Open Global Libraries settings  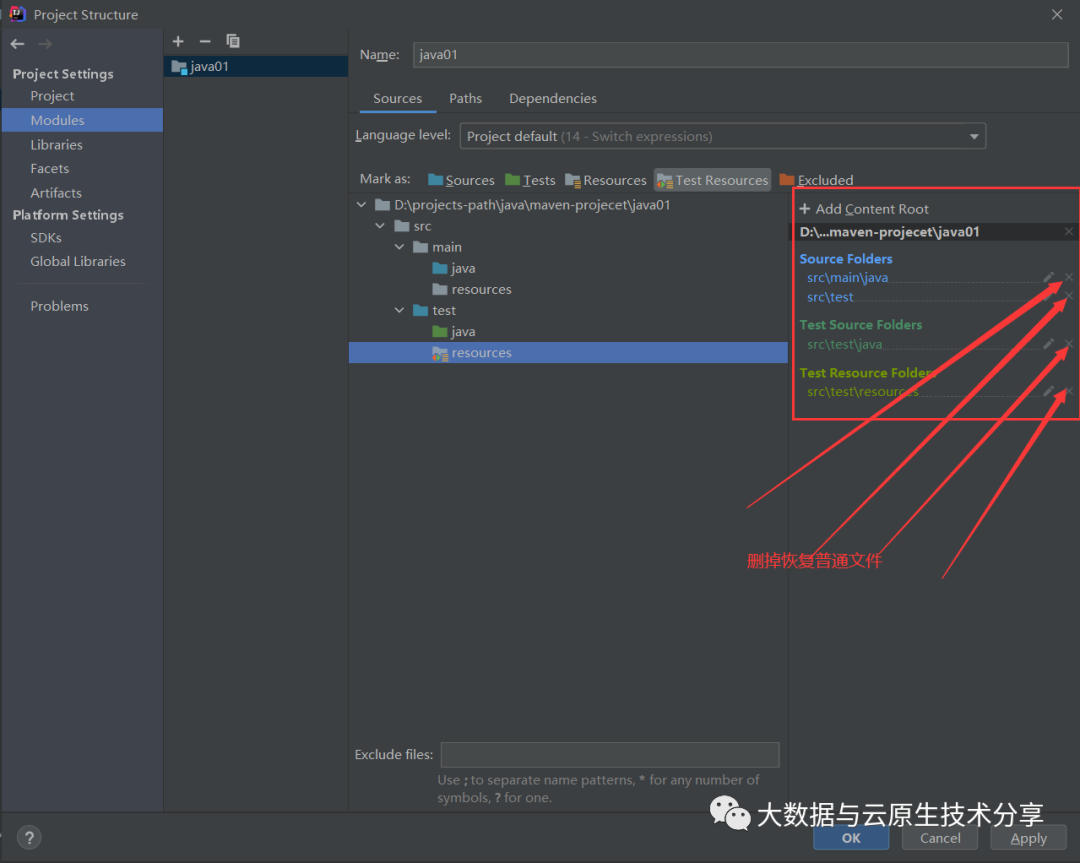78,261
